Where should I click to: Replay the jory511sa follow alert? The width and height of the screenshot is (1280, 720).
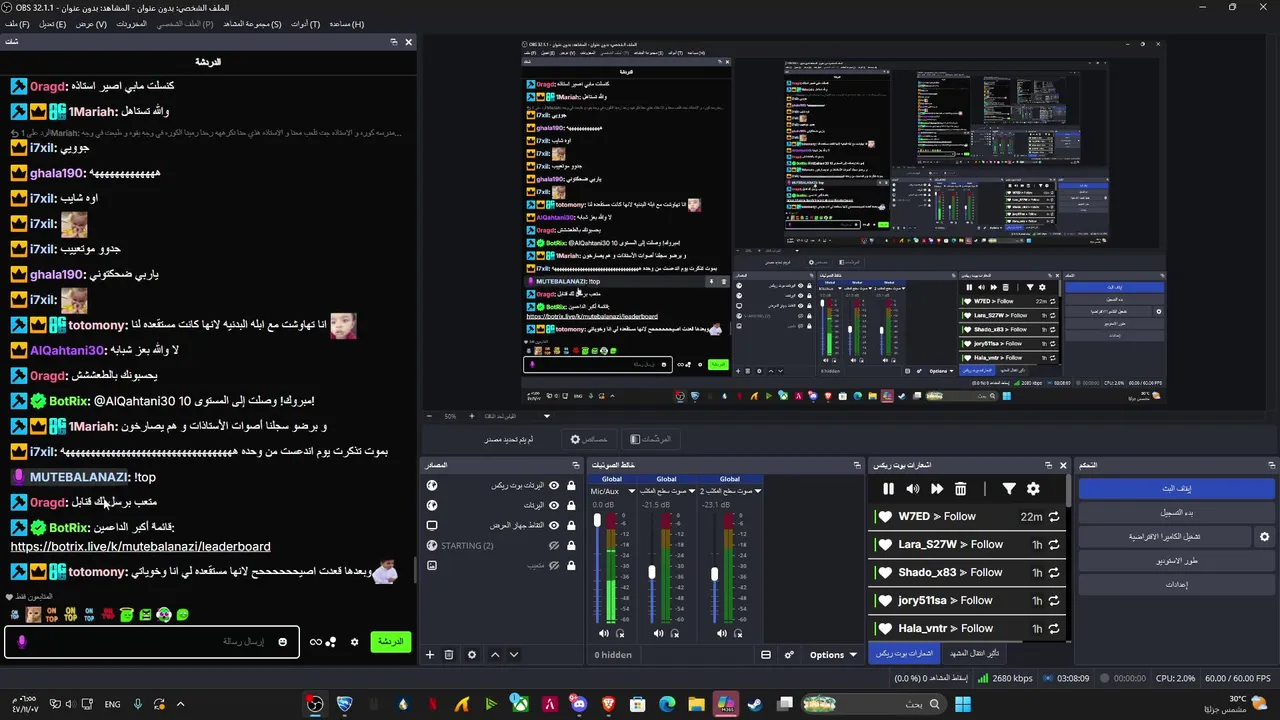[1053, 601]
